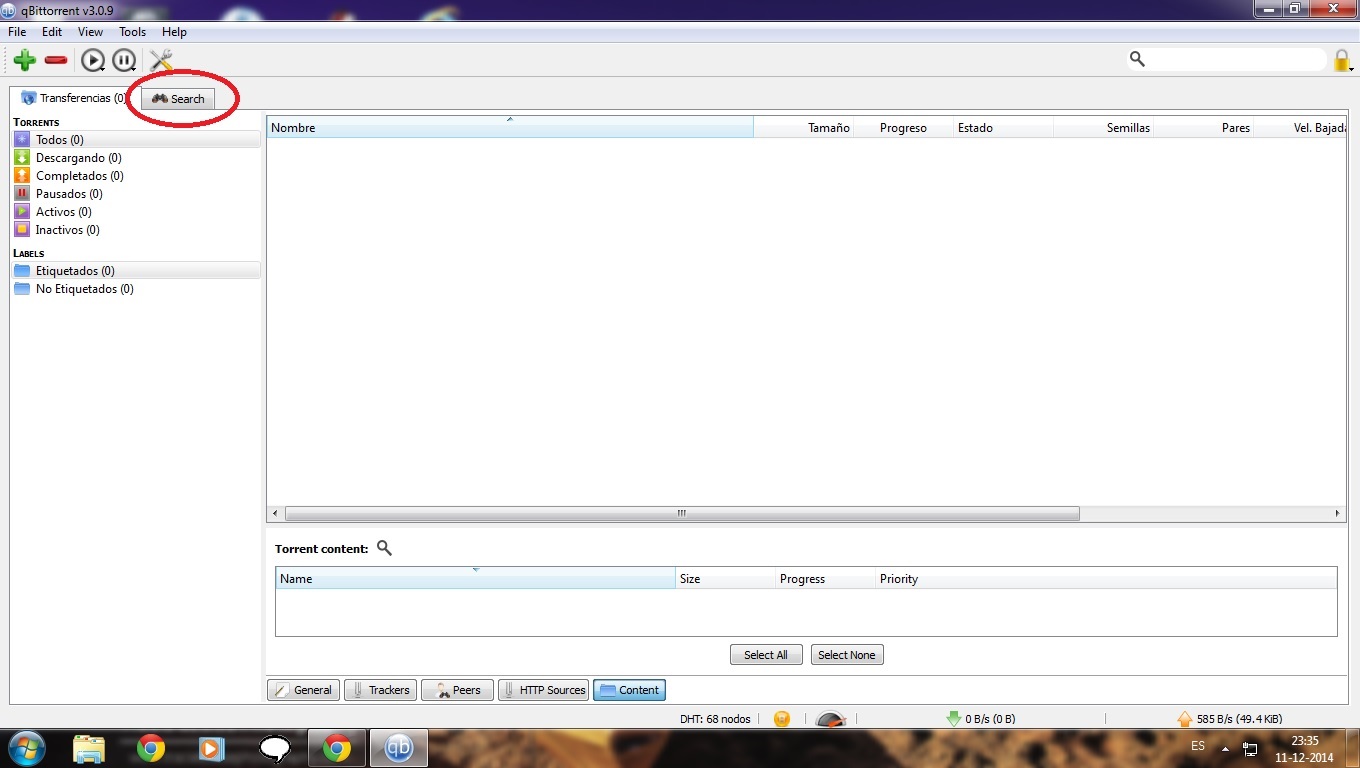Click the Select All button
1360x768 pixels.
[x=766, y=655]
